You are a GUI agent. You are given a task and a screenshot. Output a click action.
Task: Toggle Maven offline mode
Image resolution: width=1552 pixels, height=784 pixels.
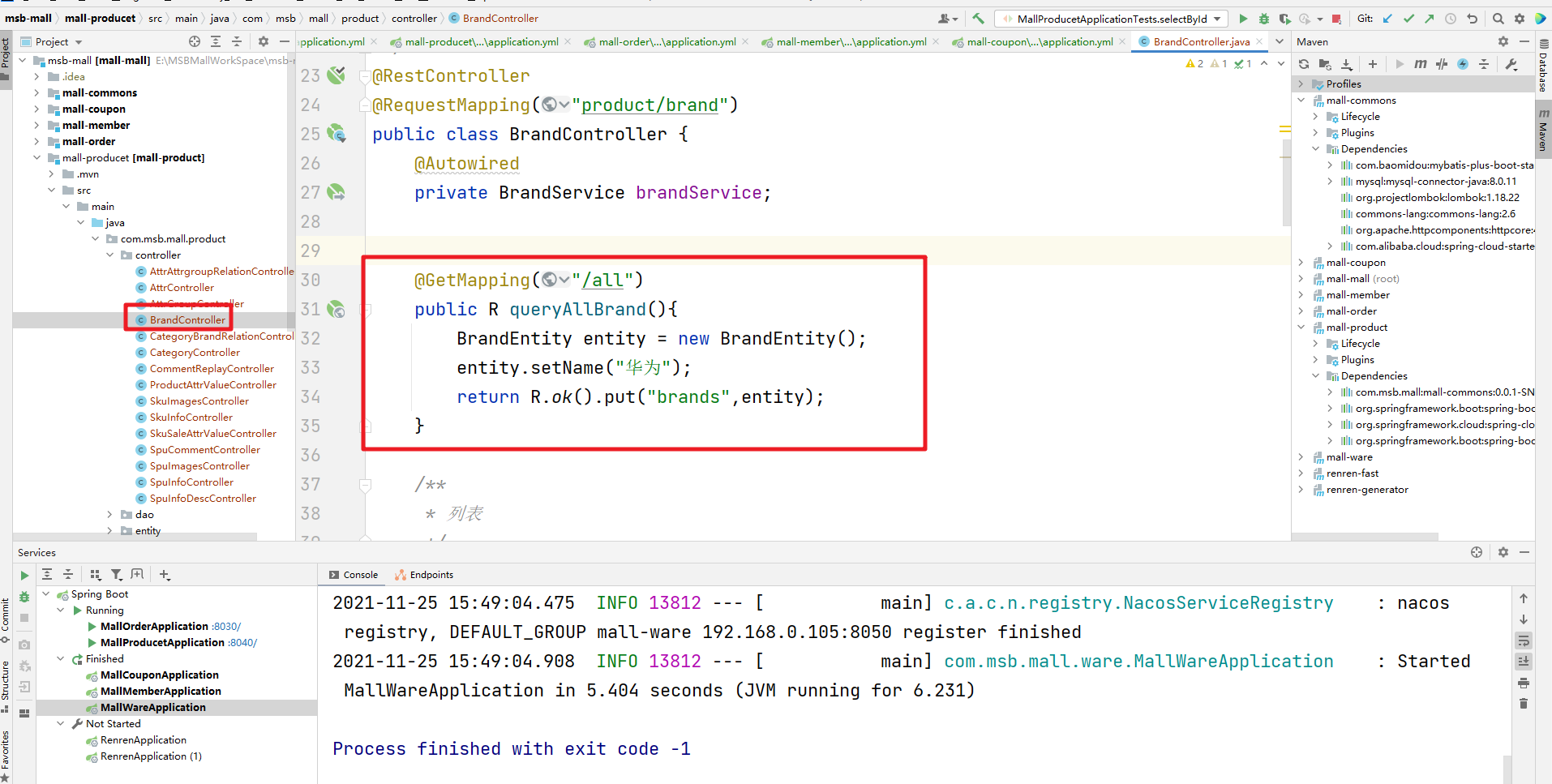pyautogui.click(x=1442, y=64)
